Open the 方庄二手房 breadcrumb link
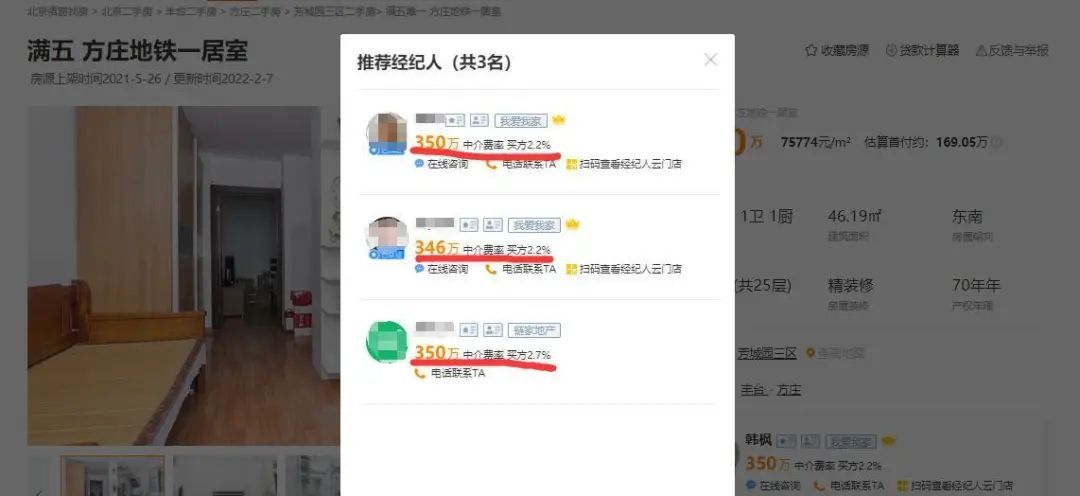The height and width of the screenshot is (496, 1080). (x=256, y=11)
